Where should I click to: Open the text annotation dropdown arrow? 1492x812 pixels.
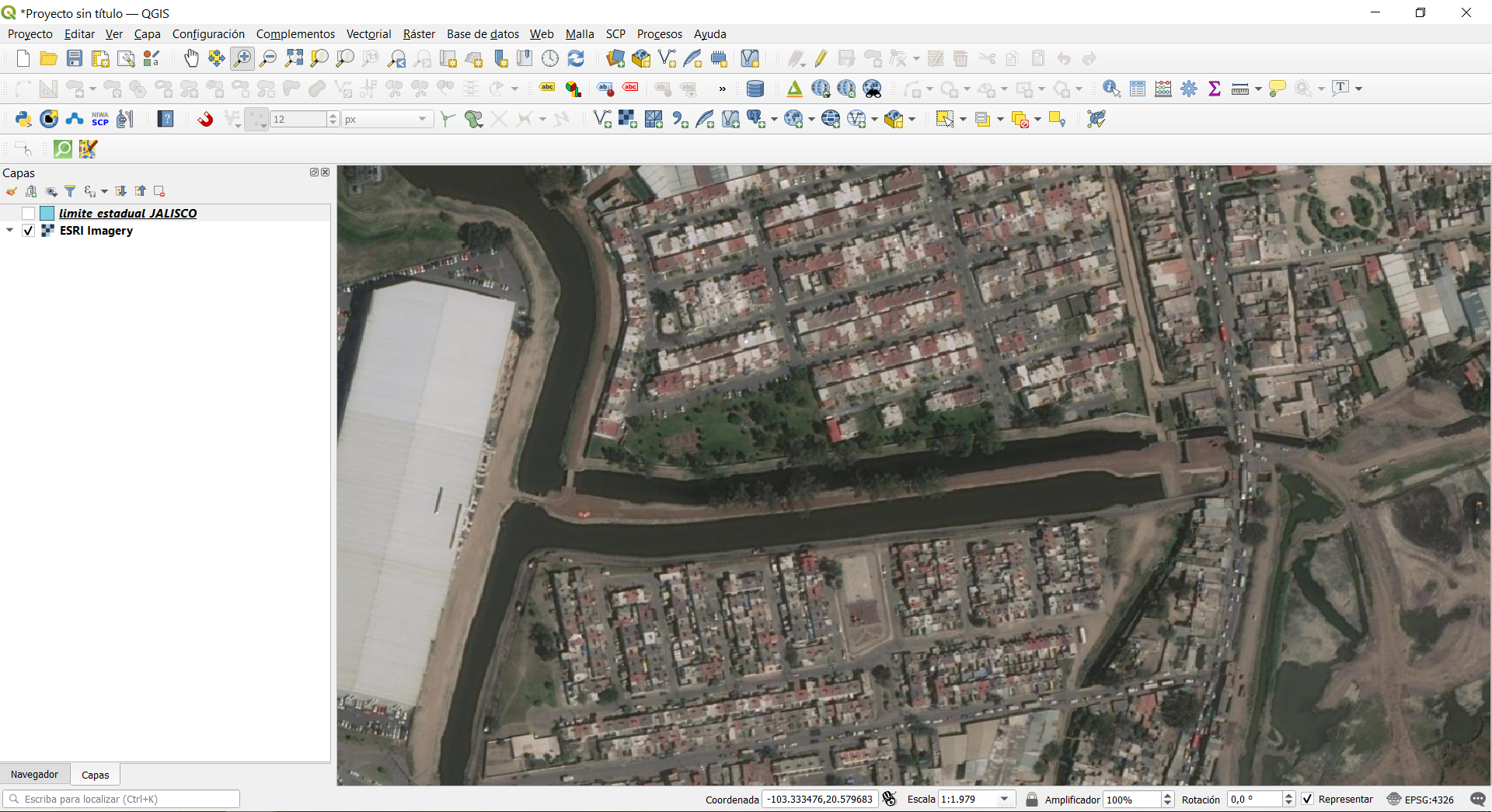pyautogui.click(x=1359, y=89)
